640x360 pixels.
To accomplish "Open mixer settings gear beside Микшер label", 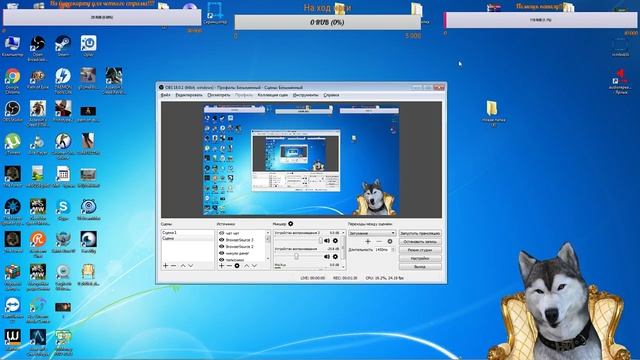I will click(291, 224).
